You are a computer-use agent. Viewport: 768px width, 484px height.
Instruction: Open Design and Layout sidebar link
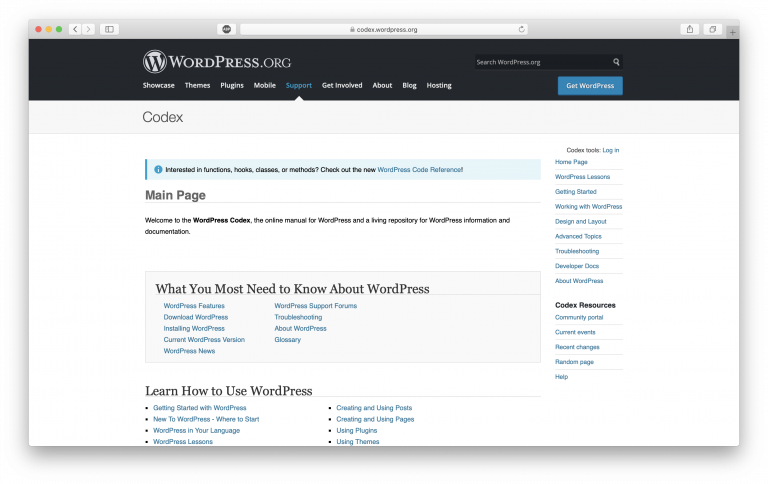coord(580,221)
